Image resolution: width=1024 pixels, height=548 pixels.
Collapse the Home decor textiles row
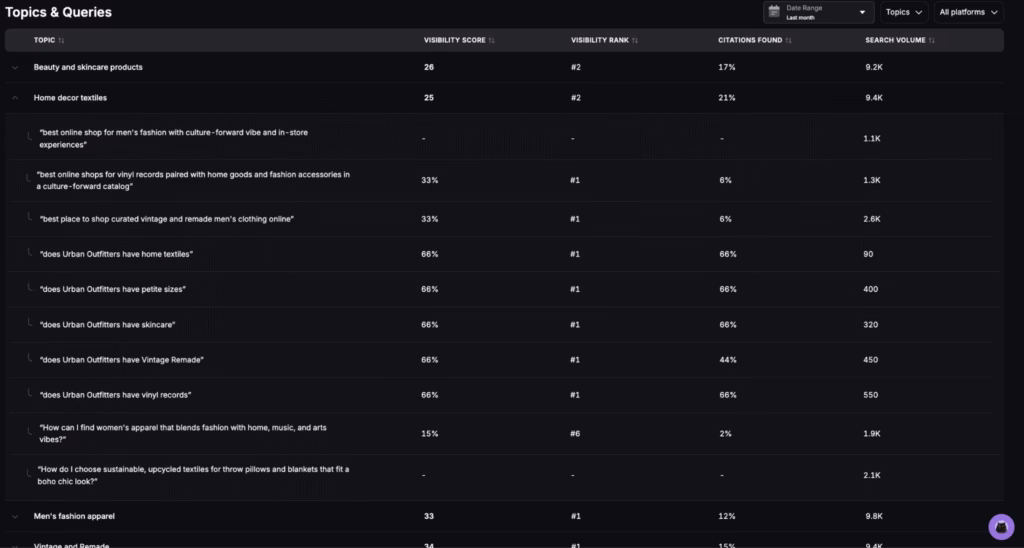point(15,98)
